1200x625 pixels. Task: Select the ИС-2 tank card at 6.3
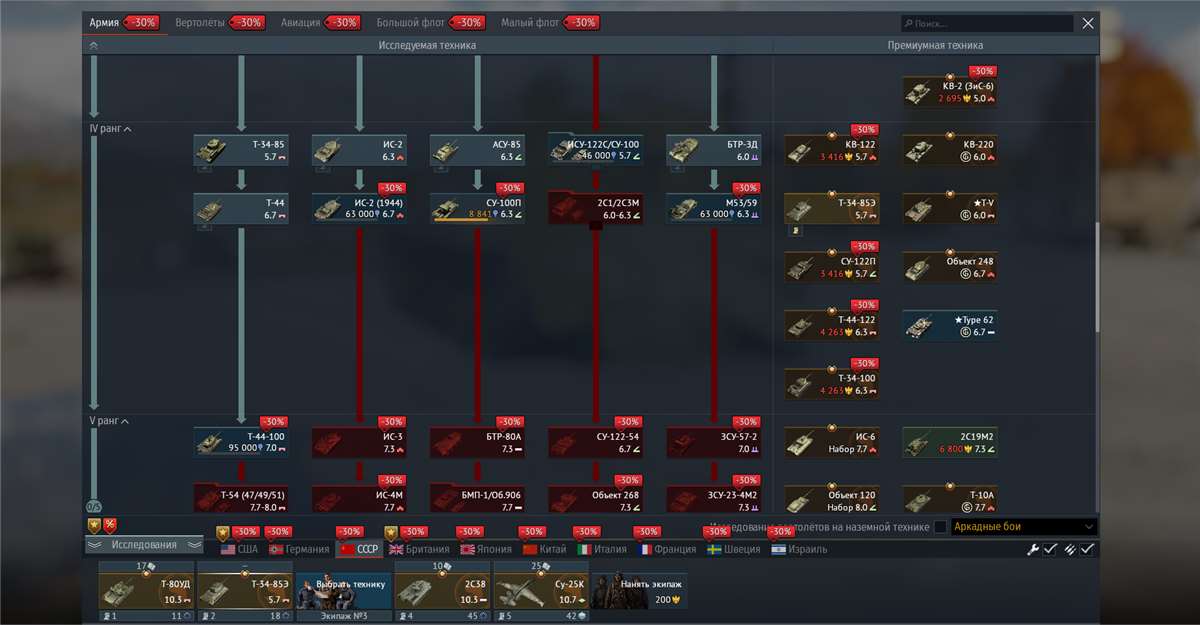(x=359, y=150)
